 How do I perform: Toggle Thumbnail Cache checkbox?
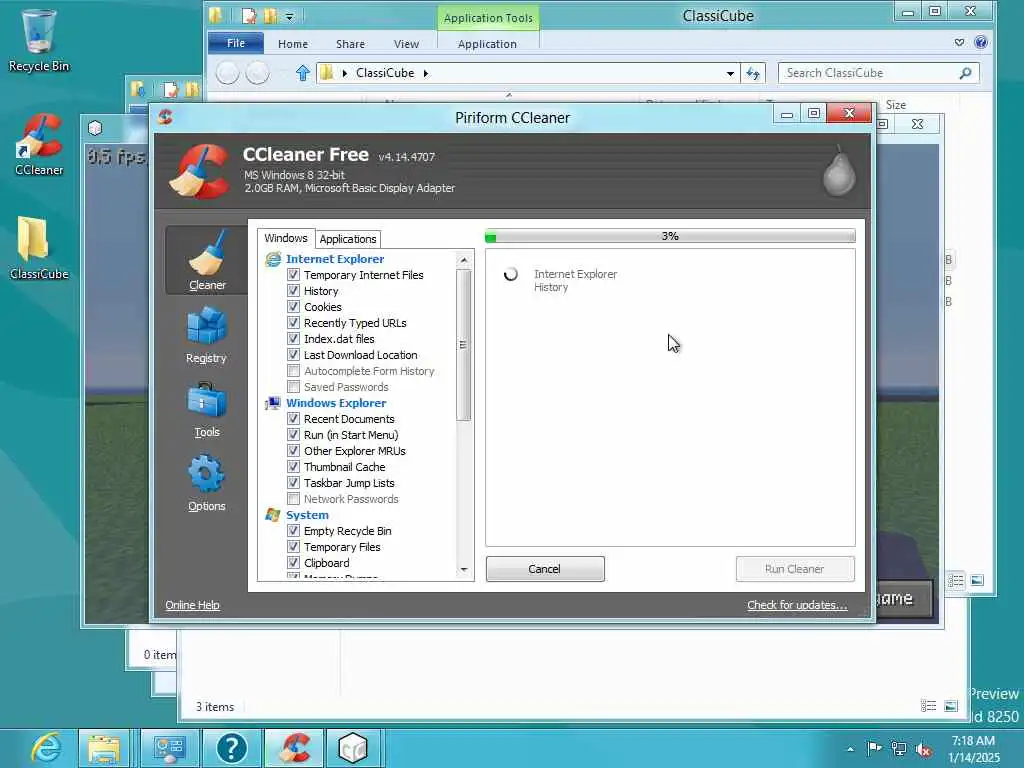click(294, 467)
